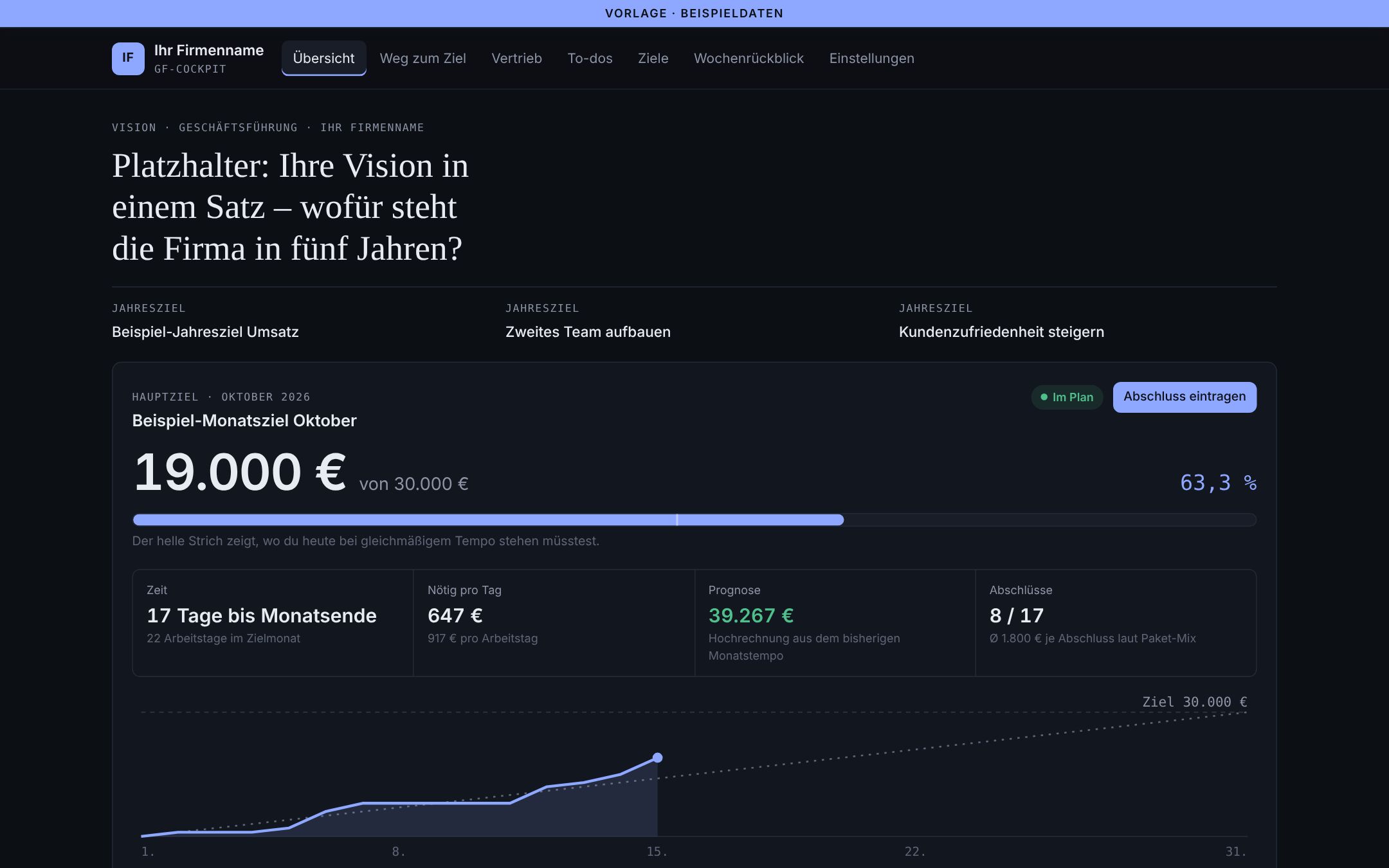Click the von 30.000 € target text
1389x868 pixels.
coord(413,484)
